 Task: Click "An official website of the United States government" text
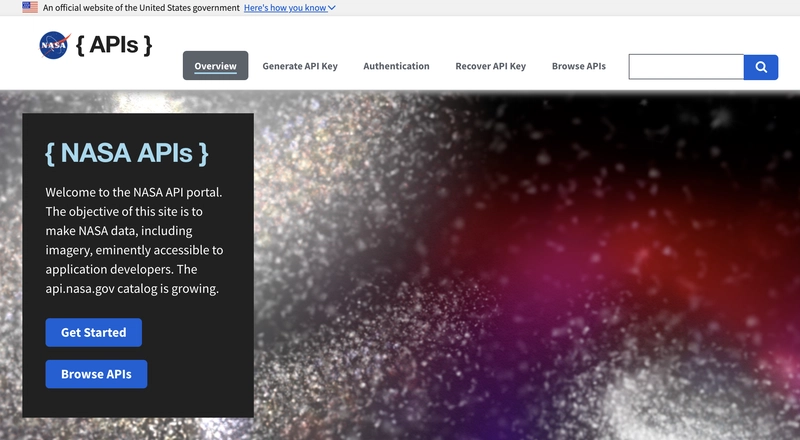(141, 8)
